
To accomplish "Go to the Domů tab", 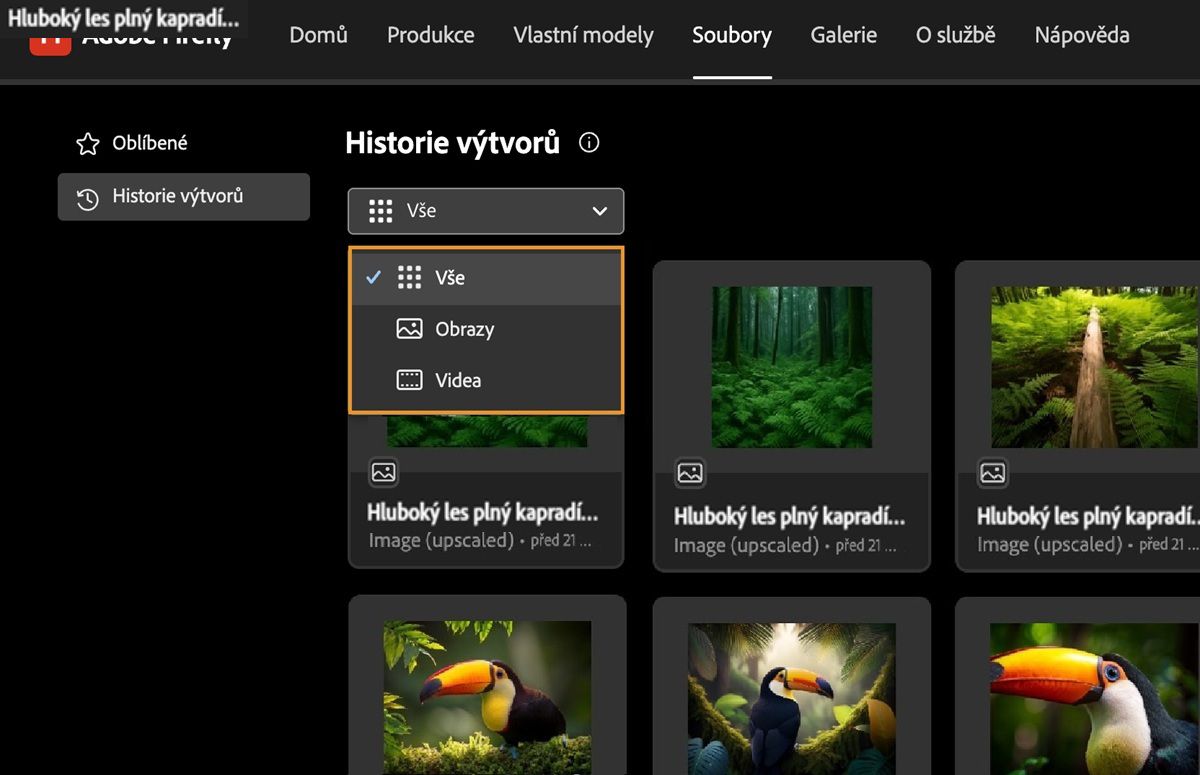I will click(318, 35).
